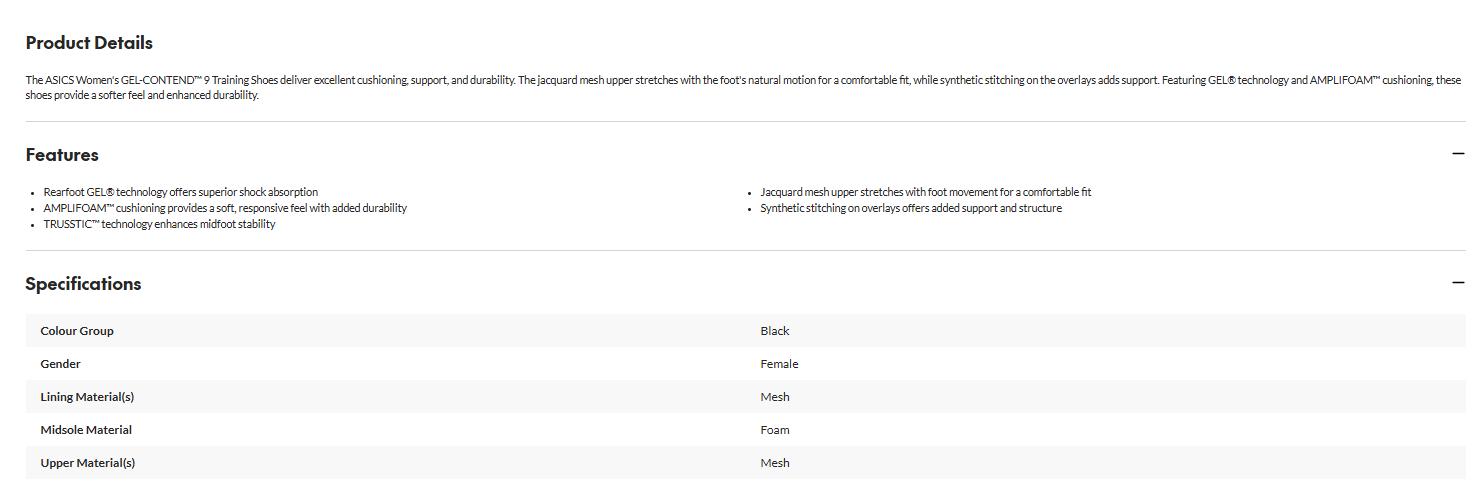Select the AMPLIFOAM cushioning feature bullet

click(x=225, y=208)
